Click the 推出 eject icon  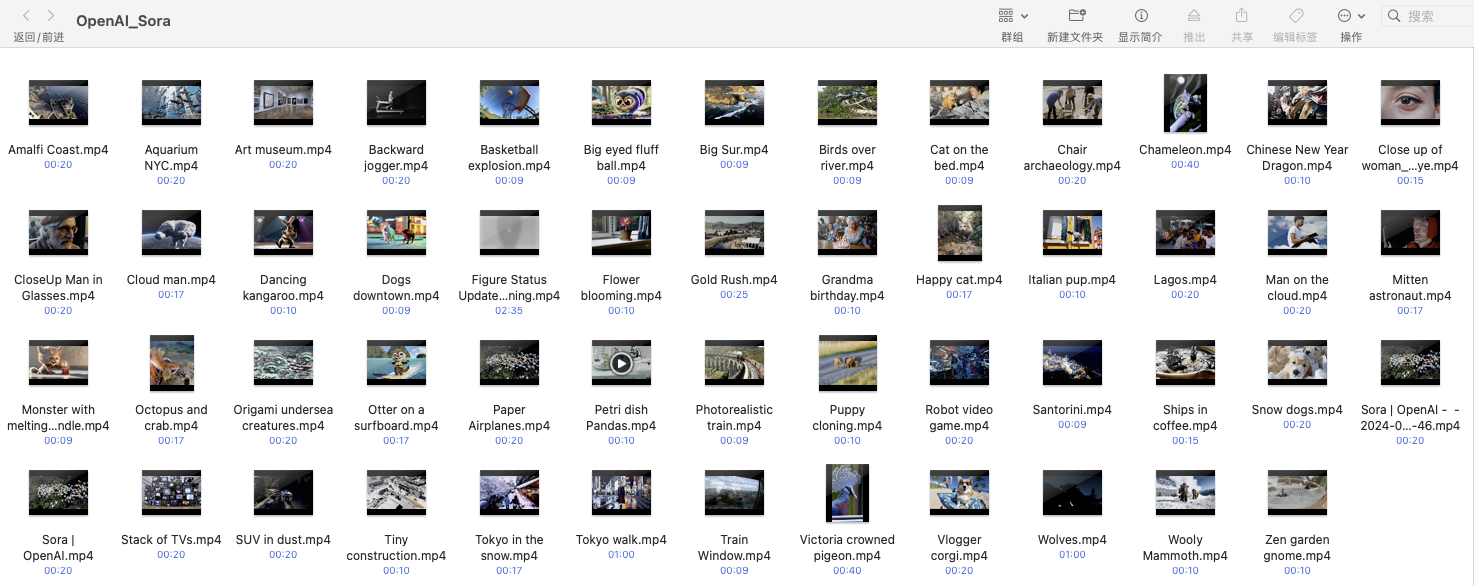pyautogui.click(x=1194, y=16)
